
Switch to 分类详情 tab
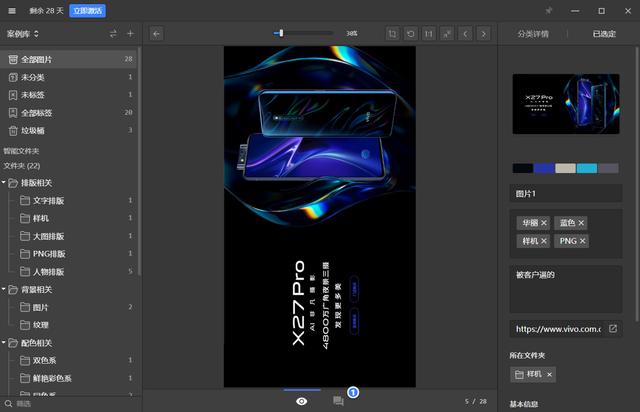point(533,34)
